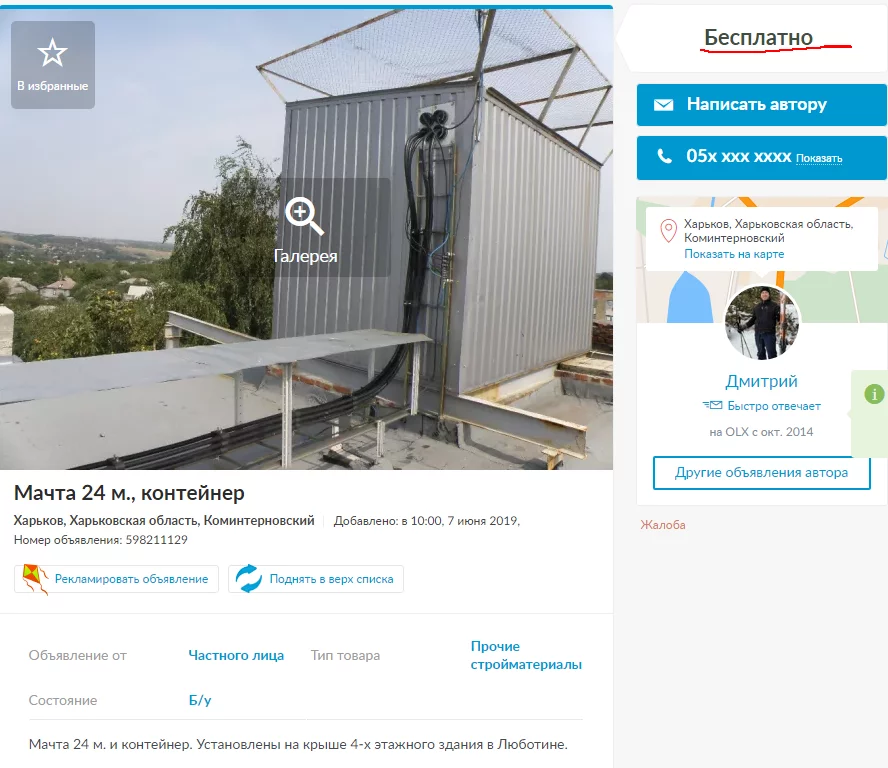Click the envelope icon to message author

coord(663,105)
